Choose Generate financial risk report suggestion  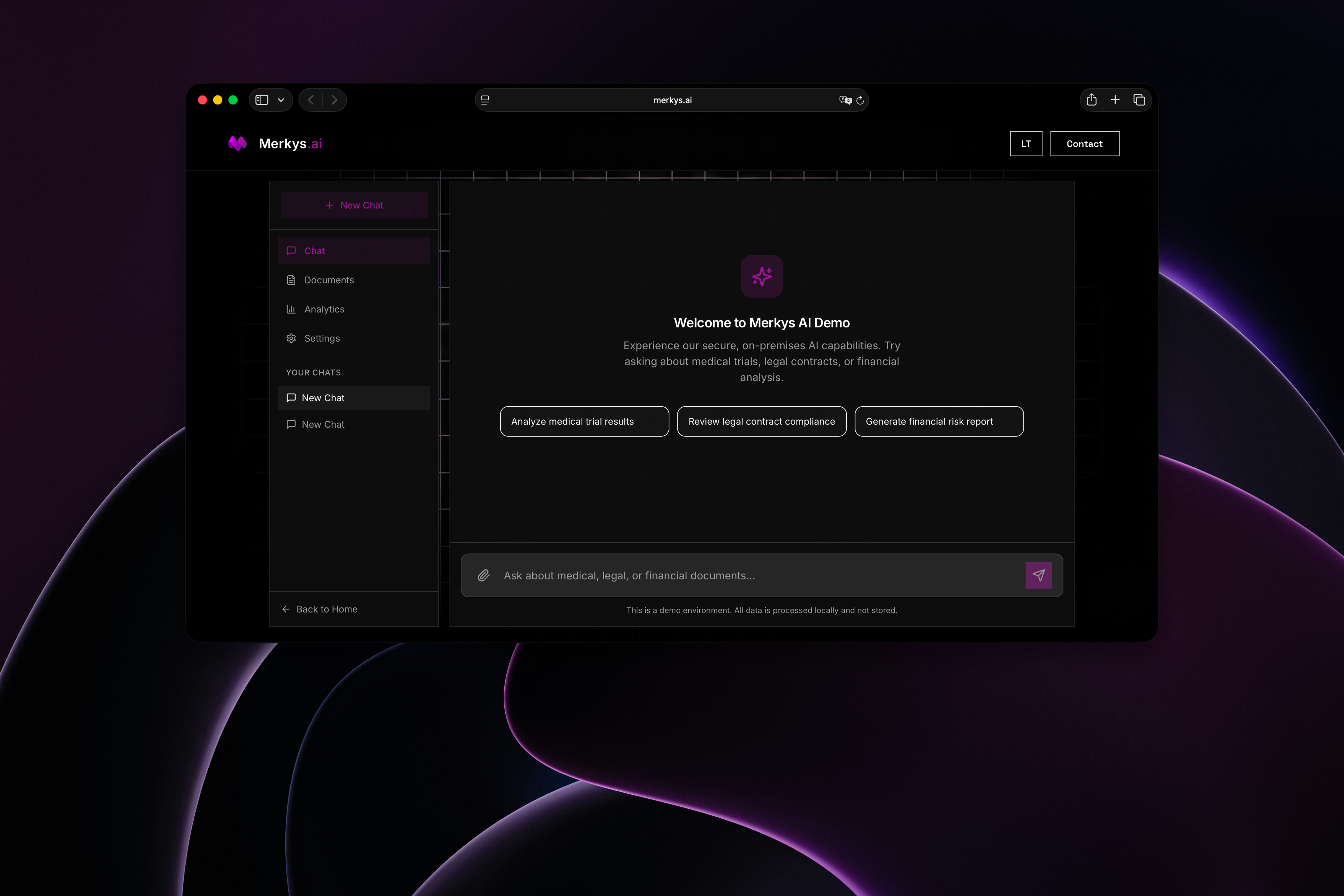point(939,422)
